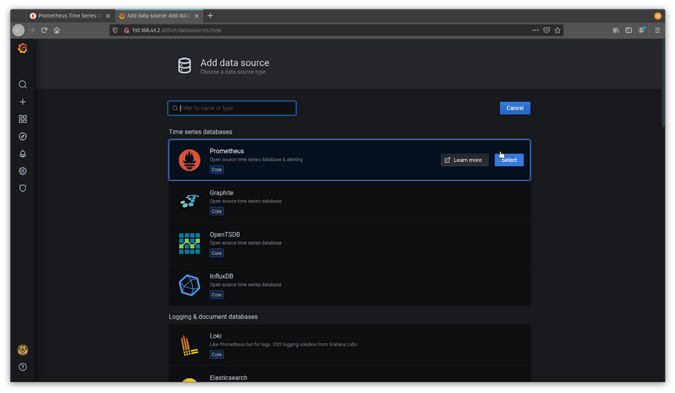This screenshot has height=393, width=675.
Task: Click the Prometheus title text
Action: (226, 151)
